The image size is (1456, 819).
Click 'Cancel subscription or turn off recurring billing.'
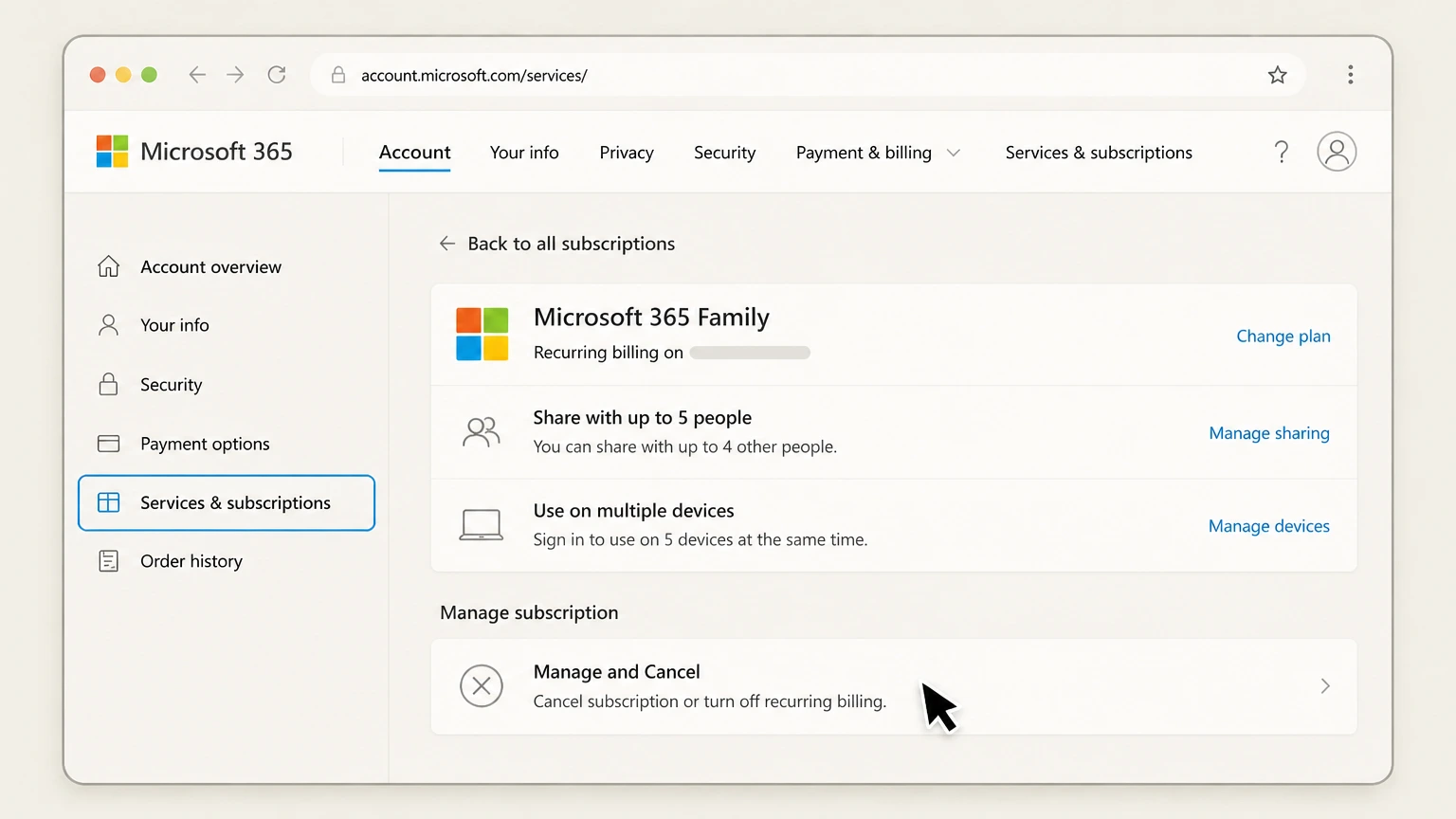pos(710,701)
